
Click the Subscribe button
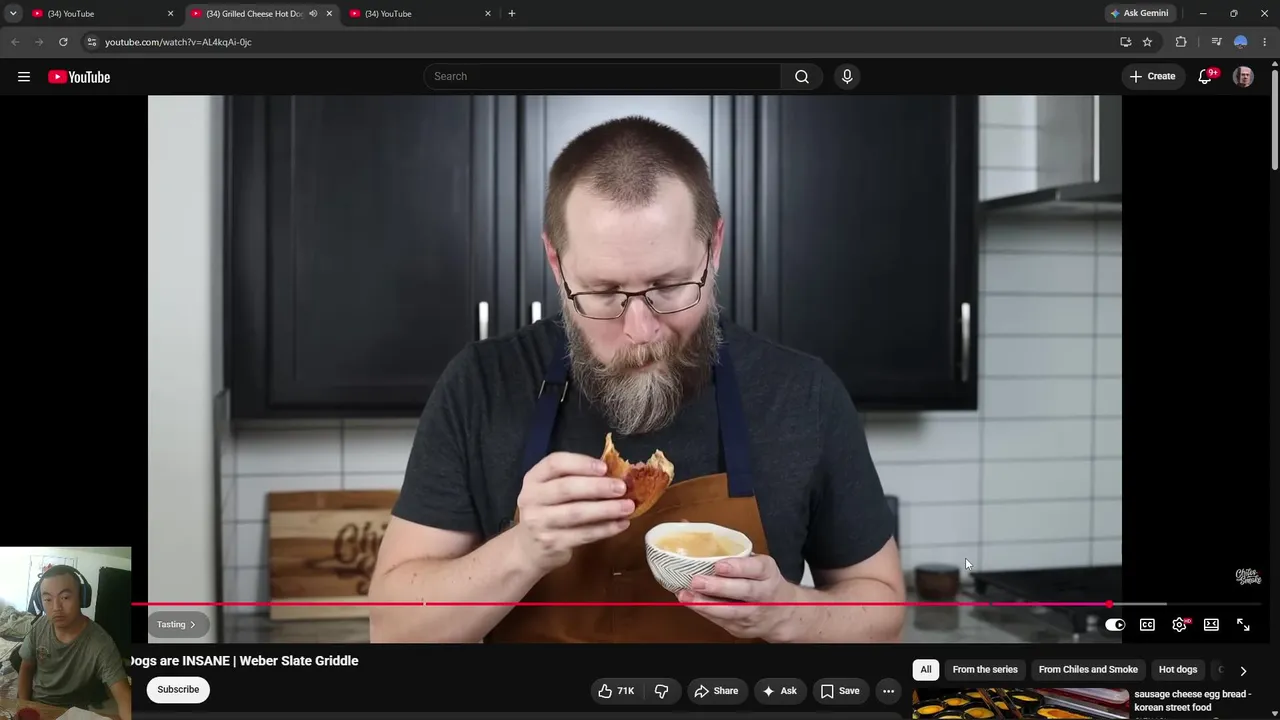pos(178,690)
